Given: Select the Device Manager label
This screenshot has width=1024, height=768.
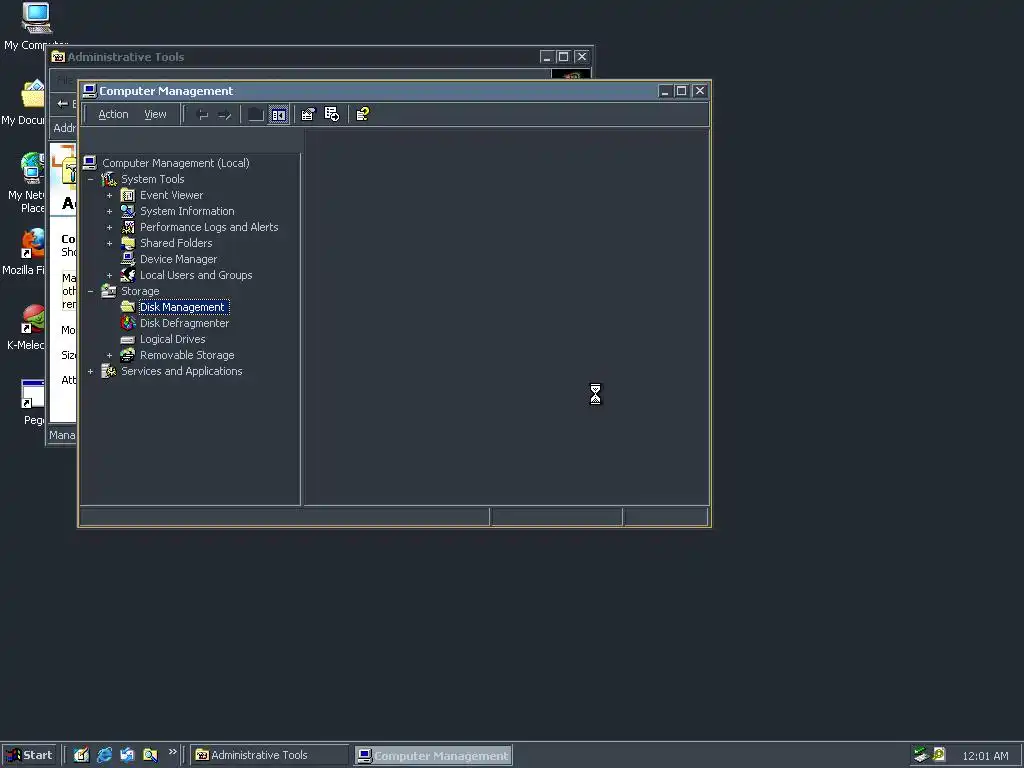Looking at the screenshot, I should click(178, 259).
